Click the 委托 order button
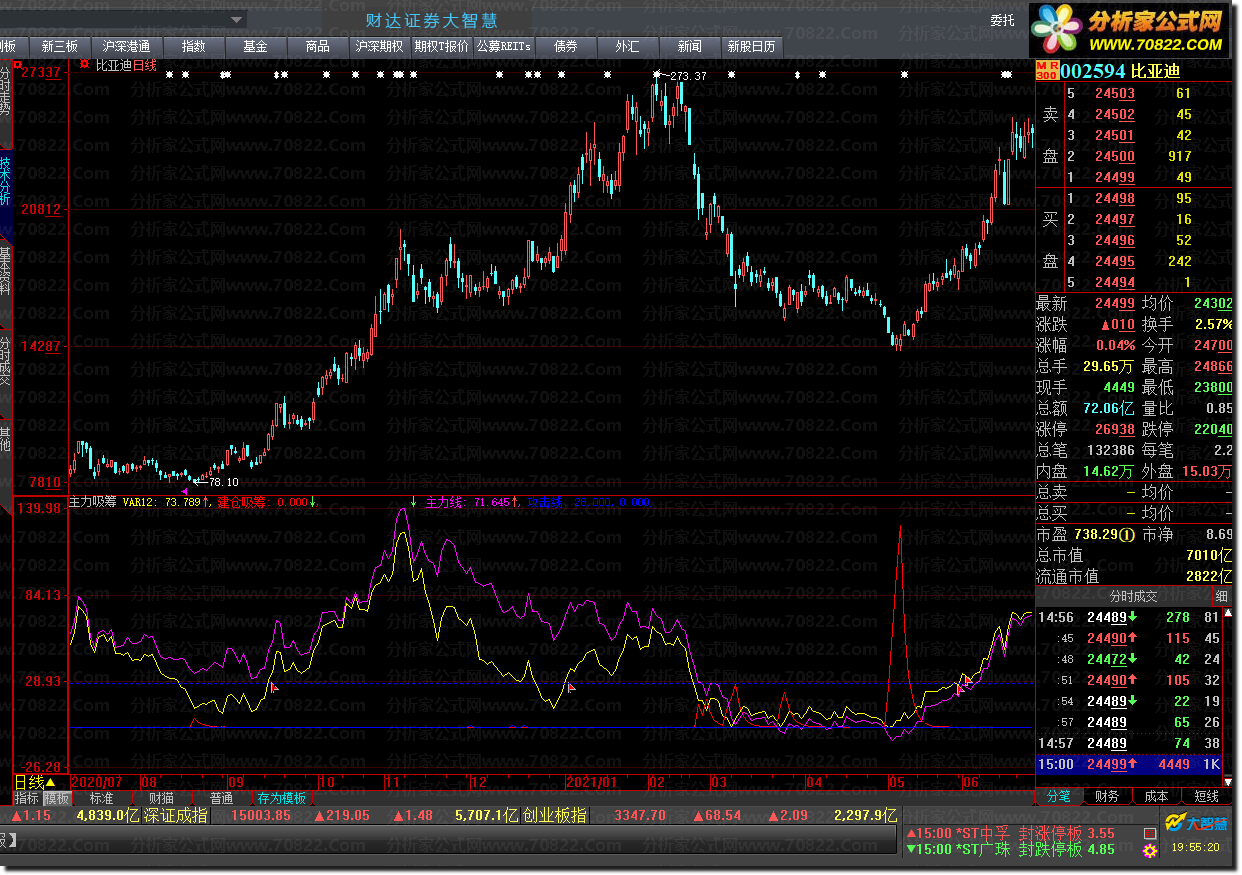Viewport: 1242px width, 875px height. pos(1002,20)
